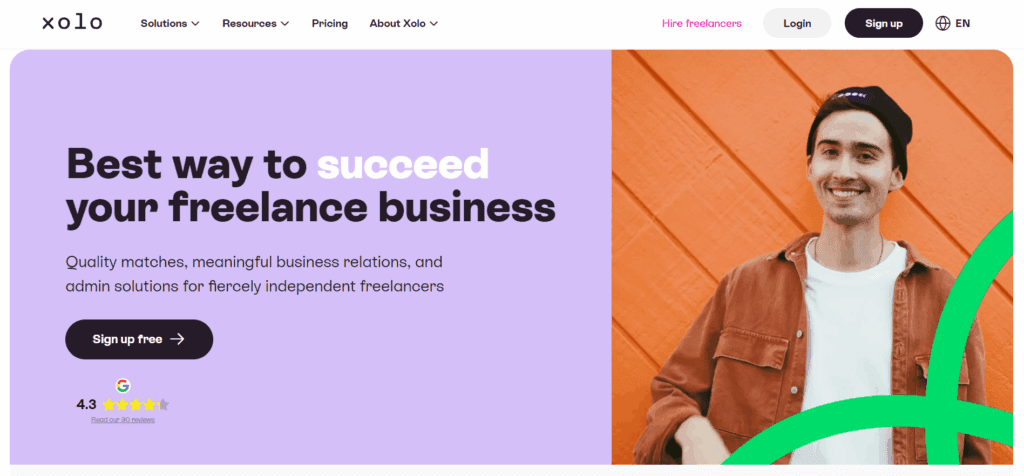
Task: Click the globe language icon
Action: 942,23
